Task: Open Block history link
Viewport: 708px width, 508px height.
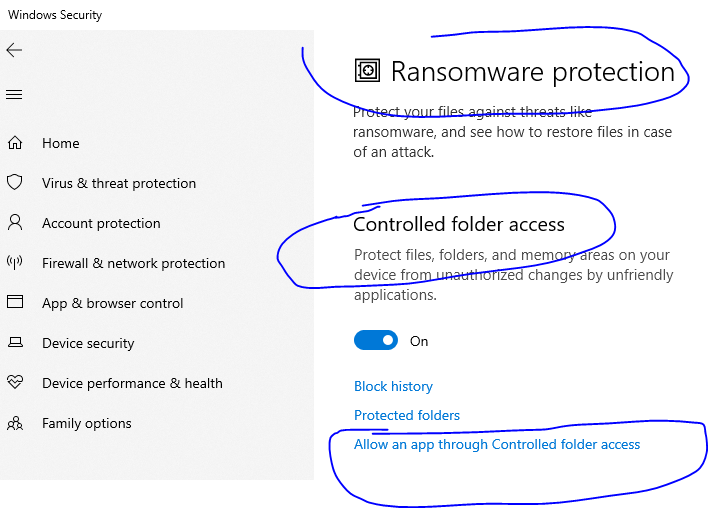Action: 393,387
